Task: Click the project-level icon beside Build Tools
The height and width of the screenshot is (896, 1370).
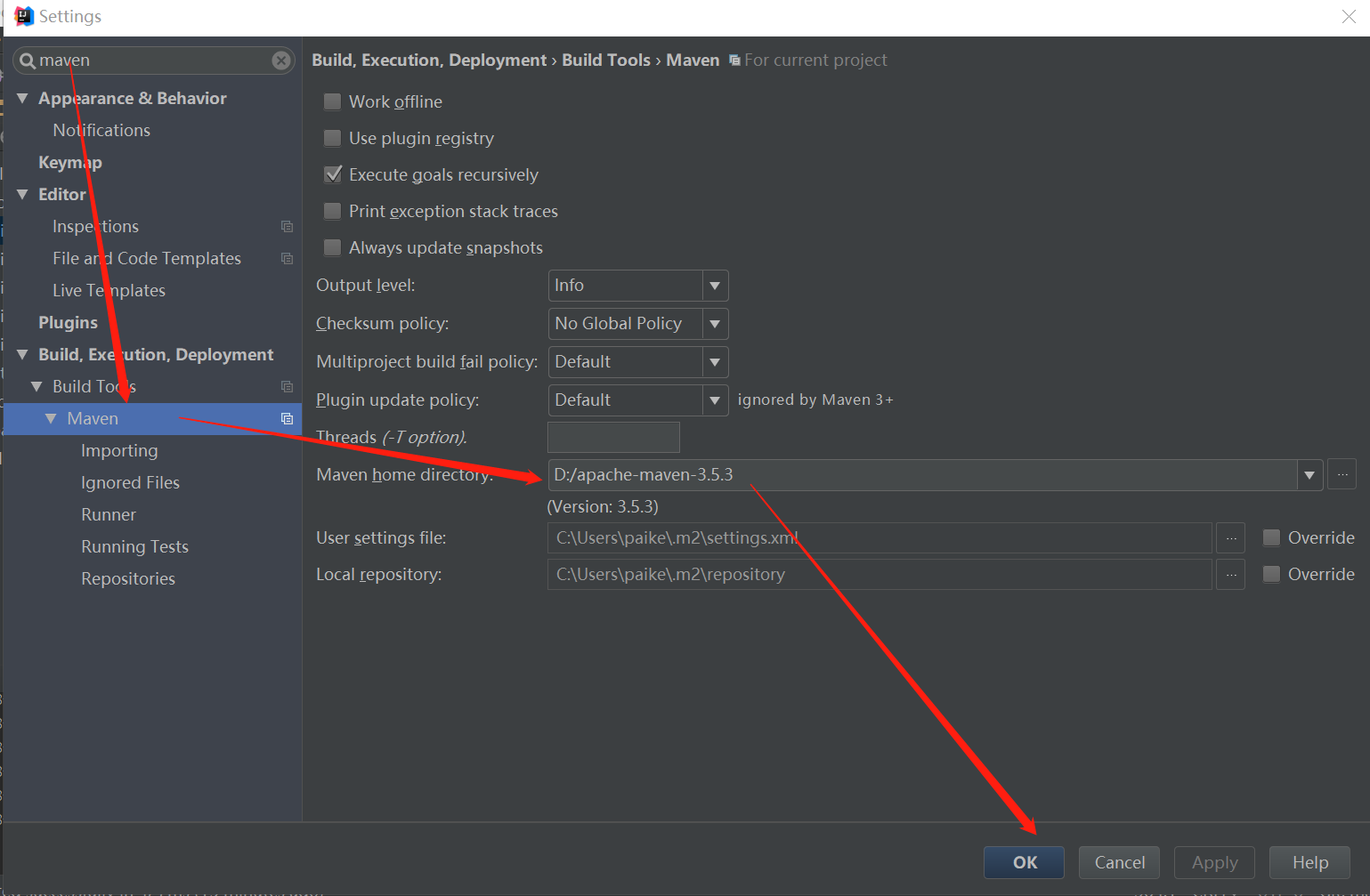Action: (x=287, y=386)
